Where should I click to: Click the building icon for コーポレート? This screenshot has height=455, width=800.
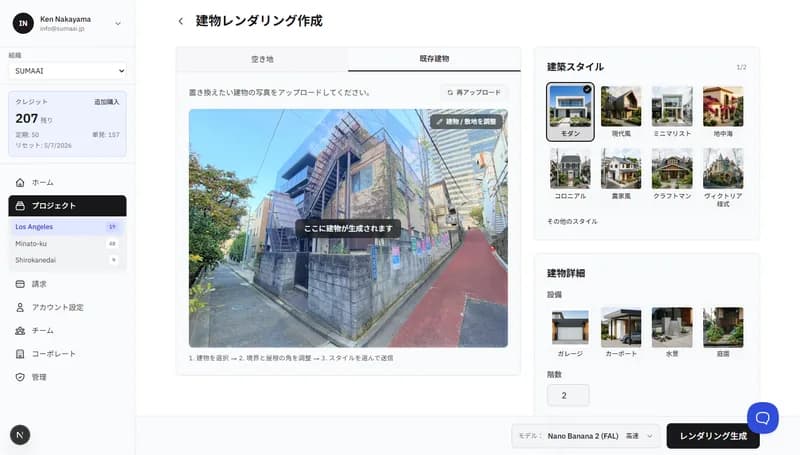(20, 353)
